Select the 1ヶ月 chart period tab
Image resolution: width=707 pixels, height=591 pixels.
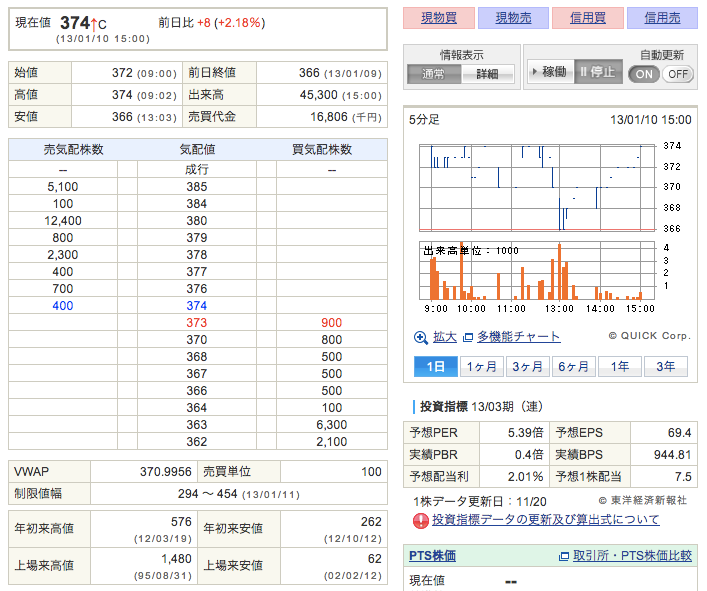tap(482, 367)
